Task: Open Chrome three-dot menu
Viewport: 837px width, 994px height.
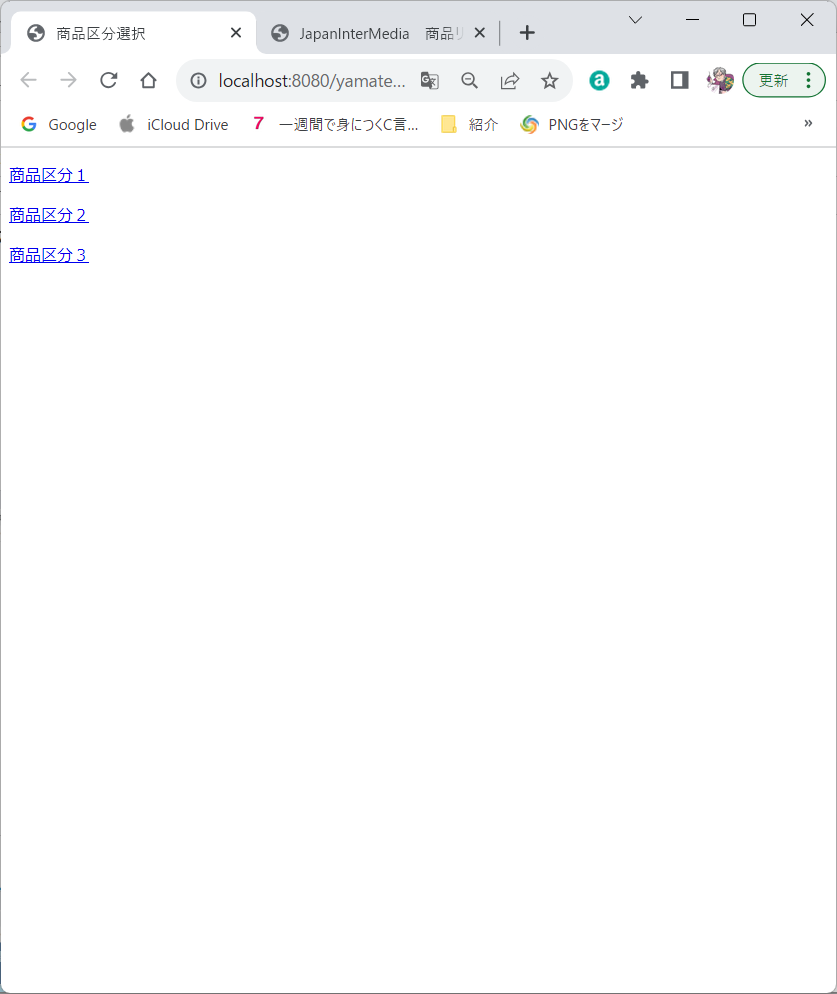Action: point(808,81)
